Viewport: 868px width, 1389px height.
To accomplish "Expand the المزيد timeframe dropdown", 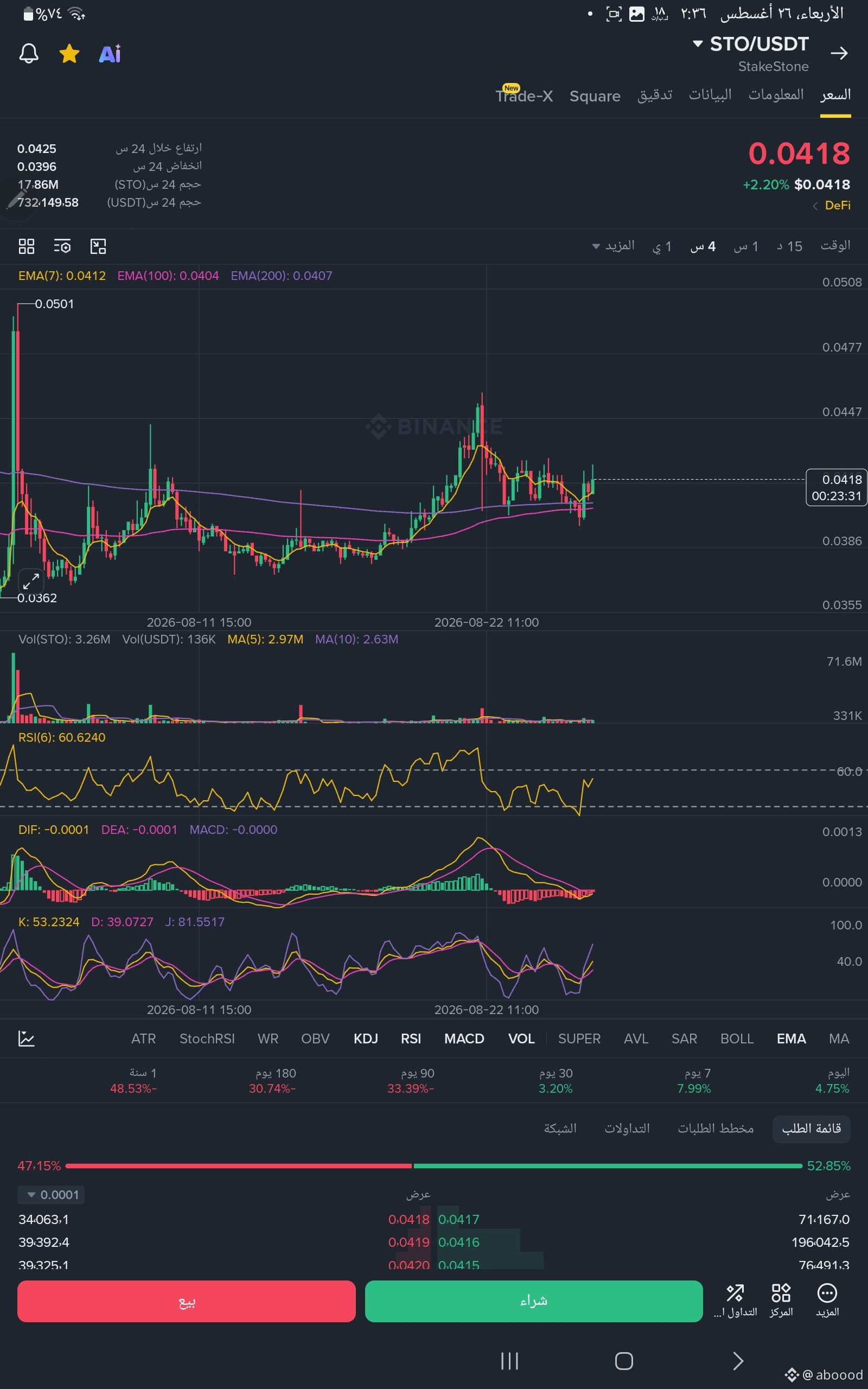I will (x=613, y=246).
